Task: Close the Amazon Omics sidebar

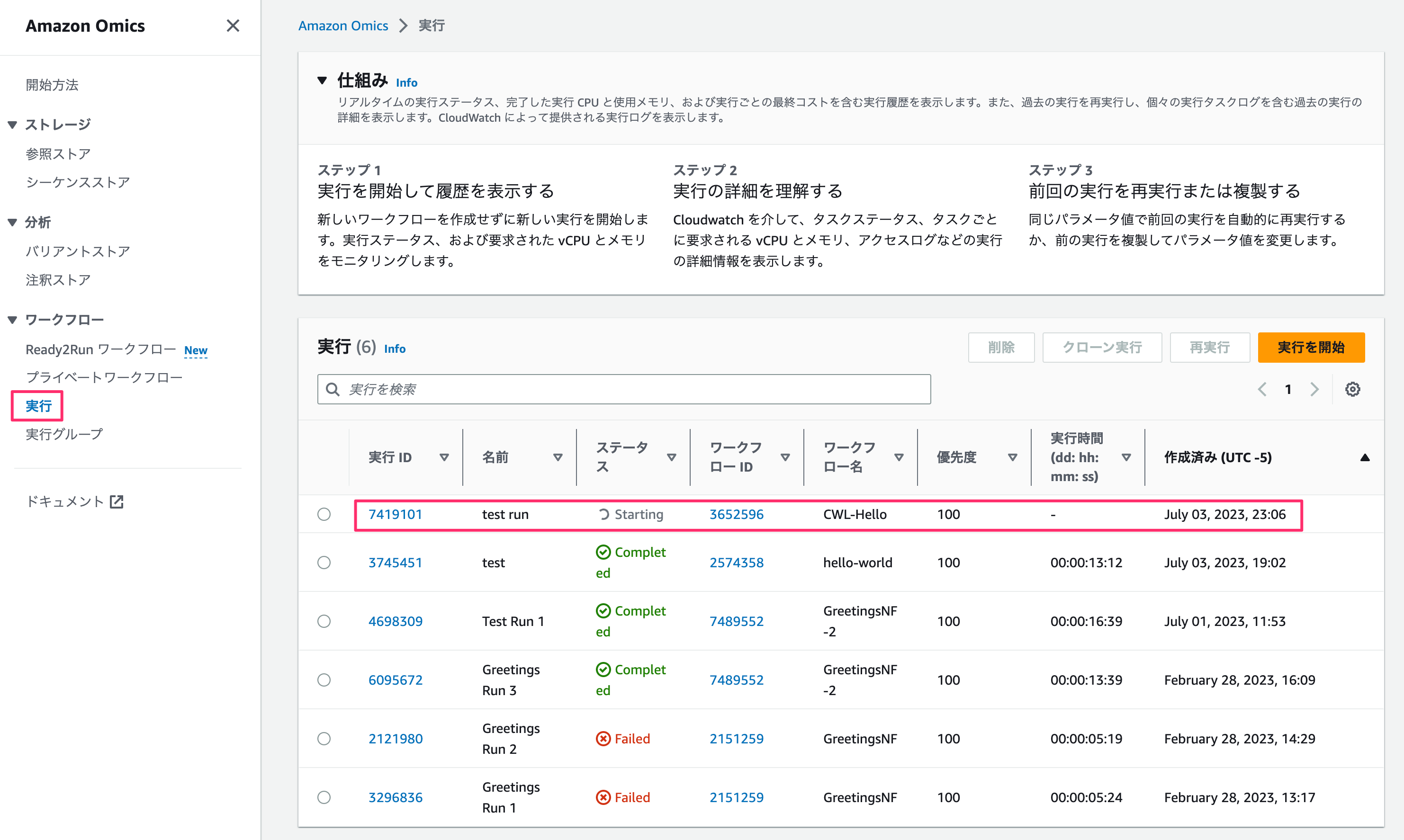Action: coord(233,26)
